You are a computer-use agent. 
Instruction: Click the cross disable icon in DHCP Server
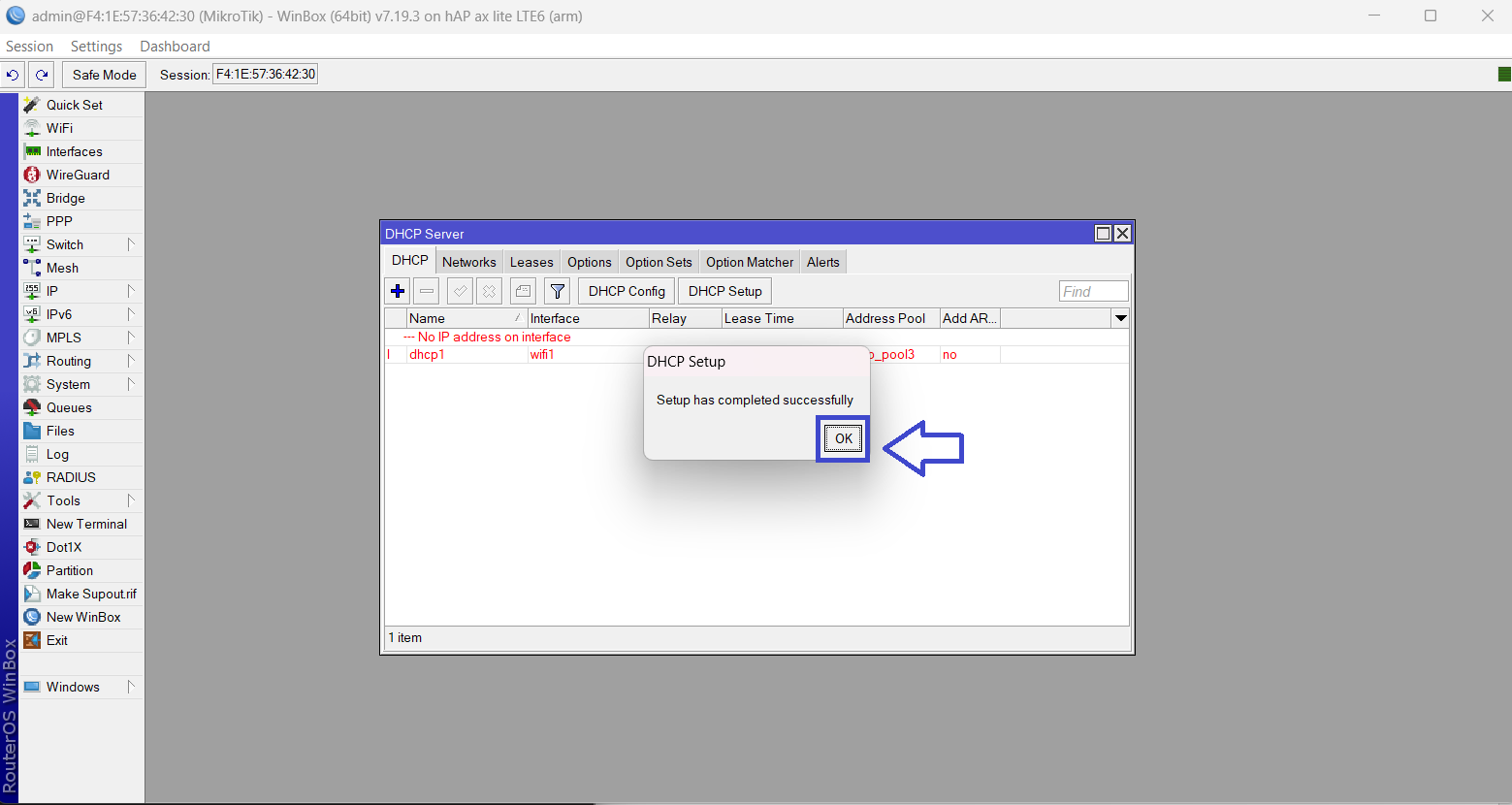pyautogui.click(x=490, y=291)
